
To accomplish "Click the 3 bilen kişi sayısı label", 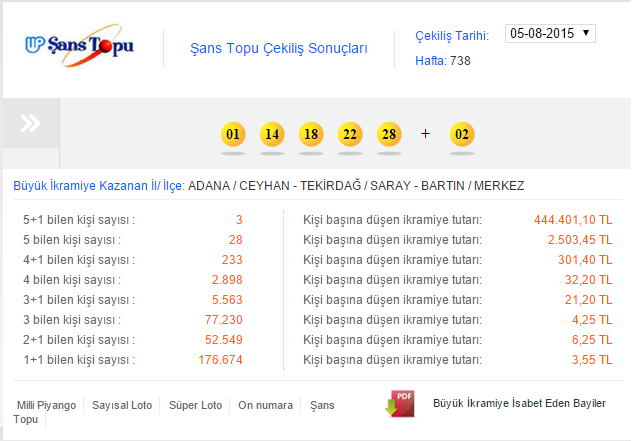I will coord(72,320).
